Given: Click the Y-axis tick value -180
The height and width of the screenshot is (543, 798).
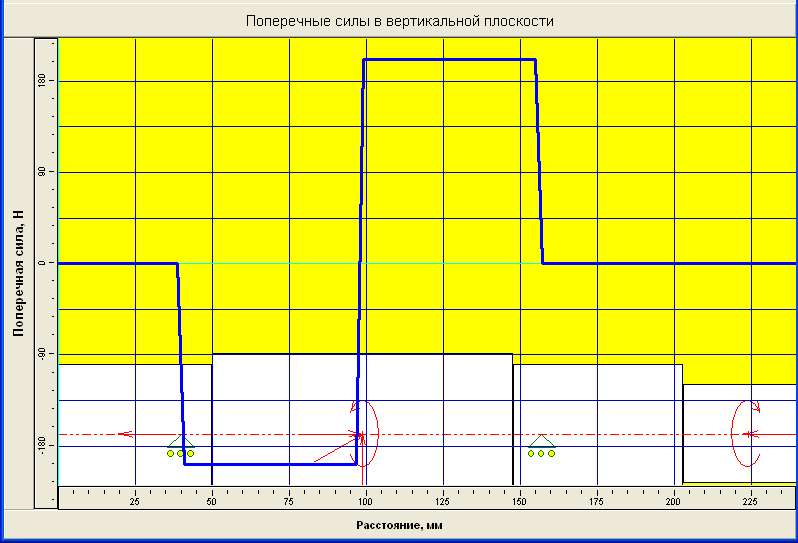Looking at the screenshot, I should [x=42, y=446].
